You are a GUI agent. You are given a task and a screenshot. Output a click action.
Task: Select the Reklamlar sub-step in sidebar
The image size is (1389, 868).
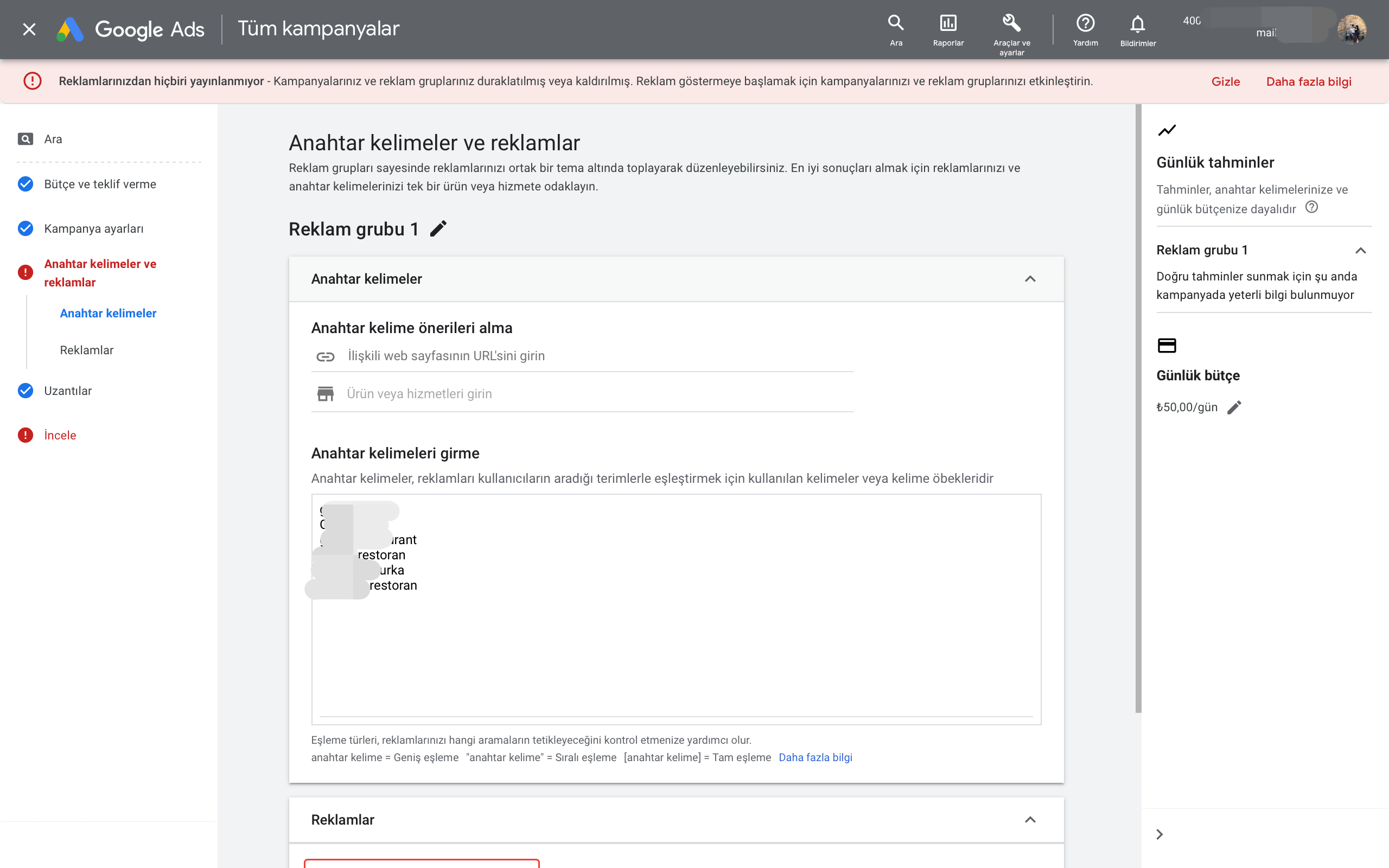[87, 349]
